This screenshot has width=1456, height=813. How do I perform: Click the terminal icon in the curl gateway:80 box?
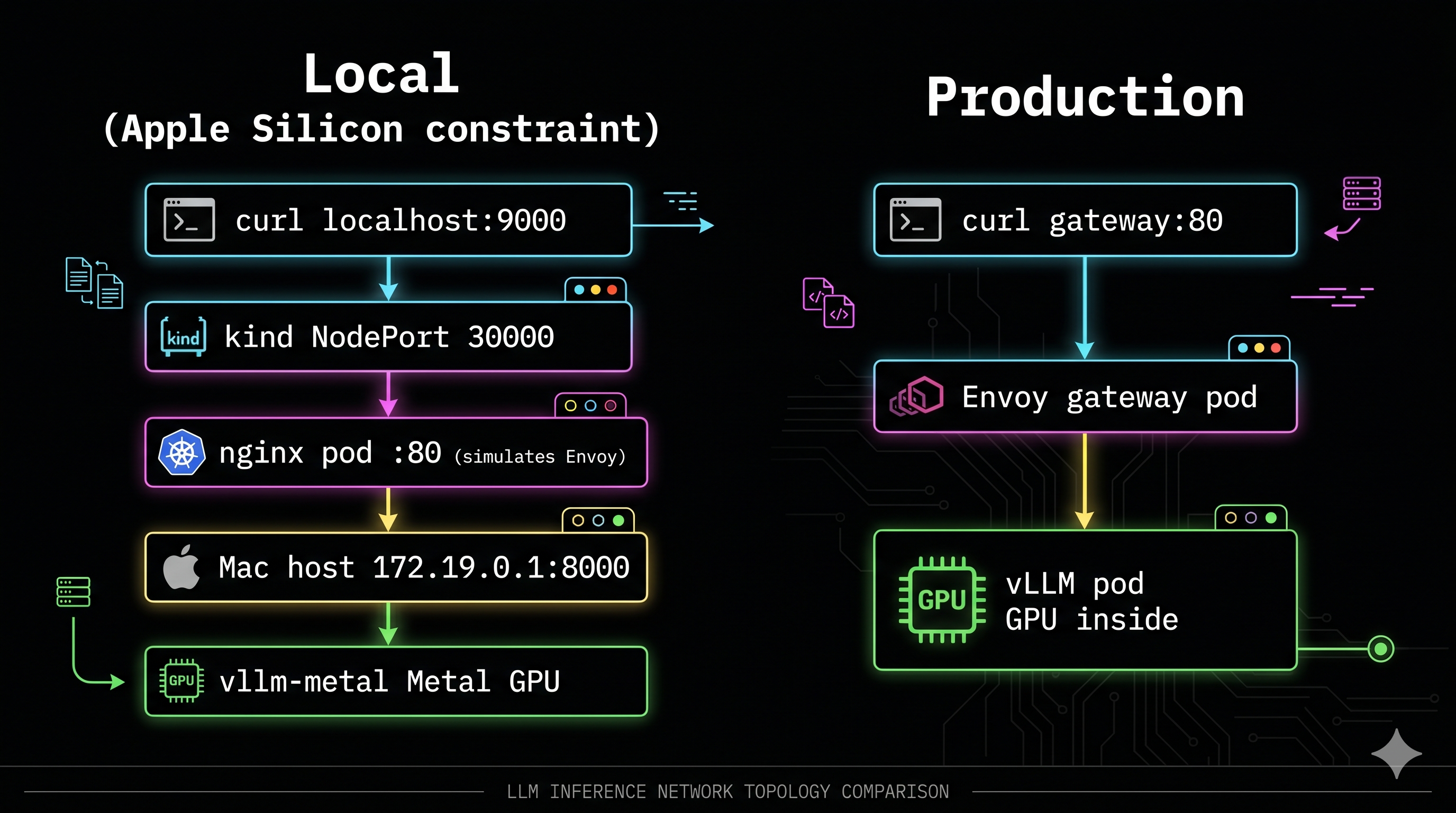(x=915, y=219)
